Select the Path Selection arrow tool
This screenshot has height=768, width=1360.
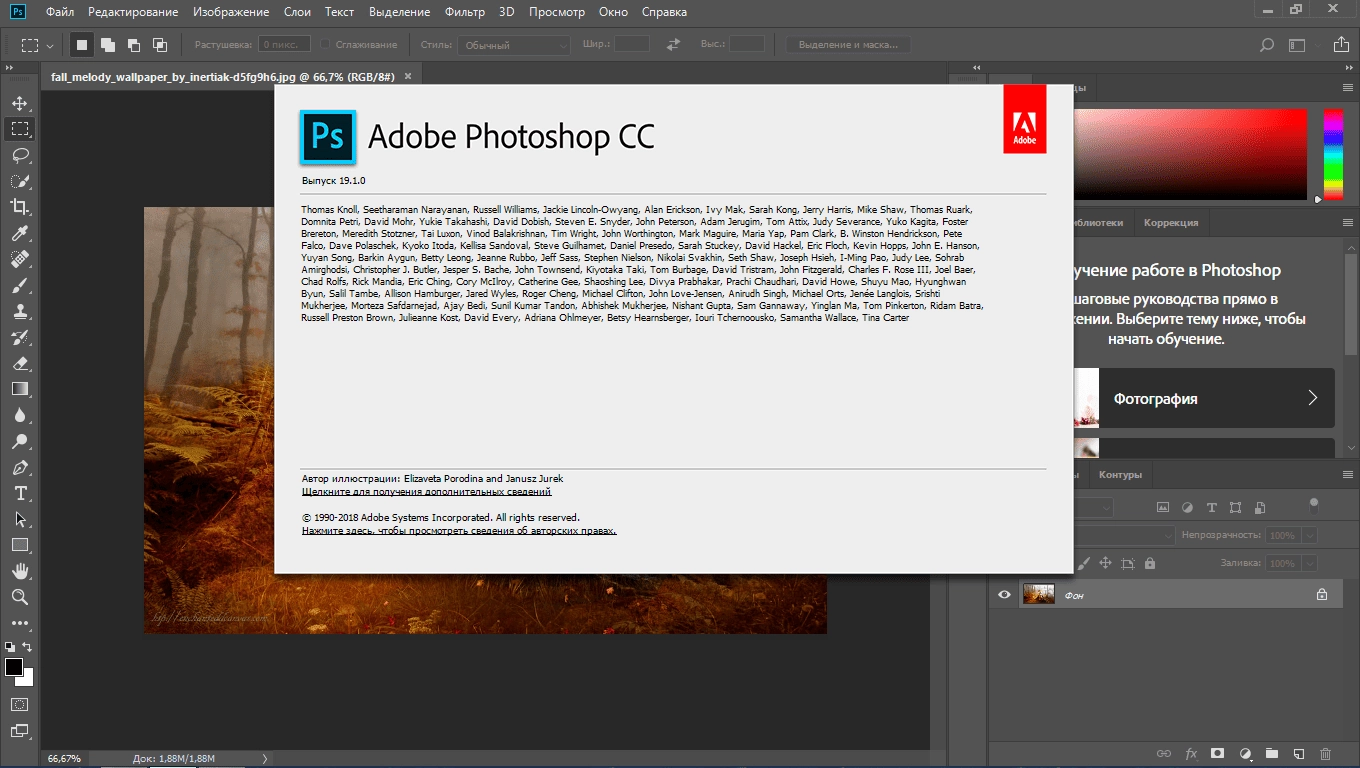click(x=20, y=519)
